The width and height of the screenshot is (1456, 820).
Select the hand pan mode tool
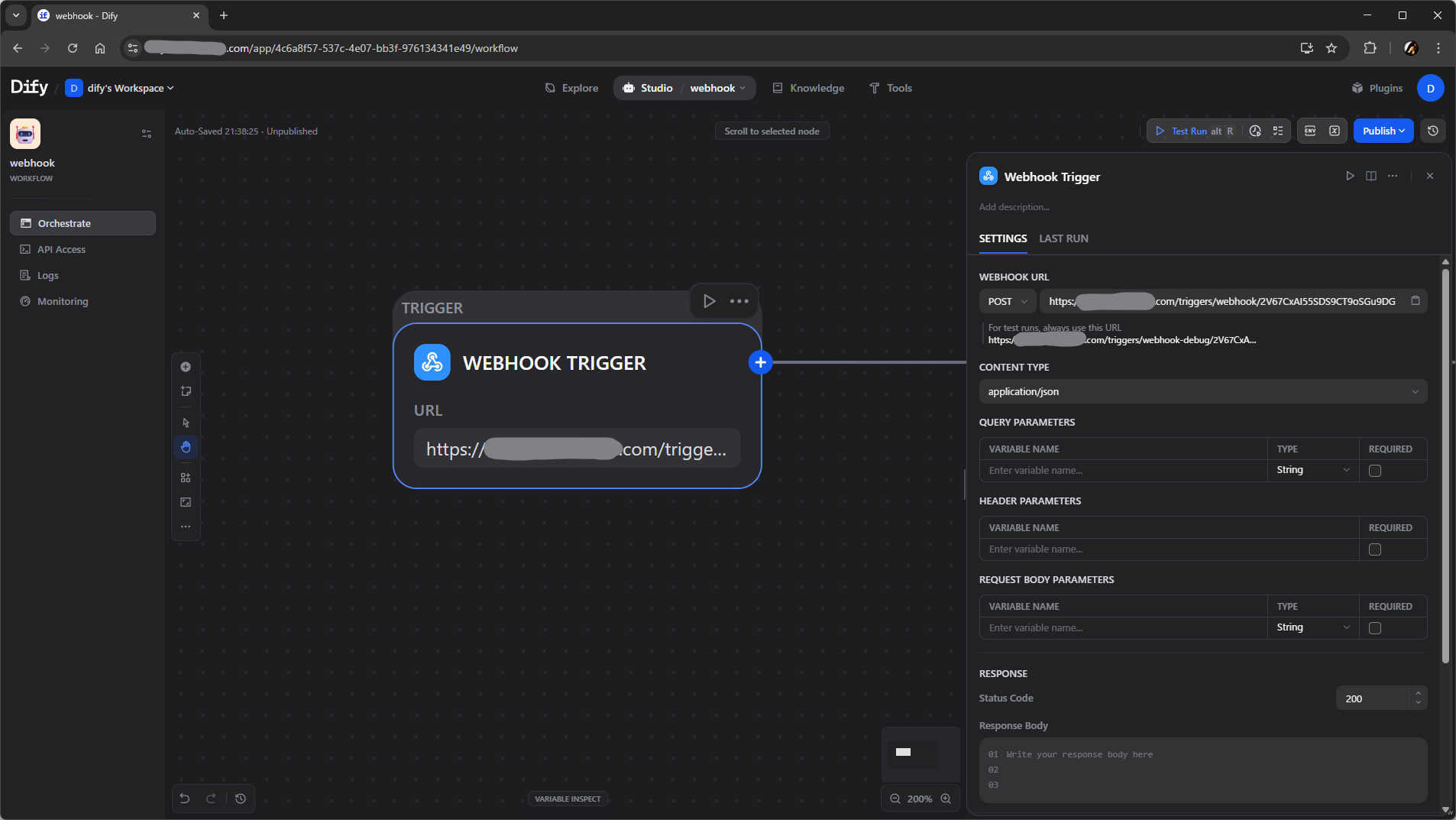tap(186, 447)
